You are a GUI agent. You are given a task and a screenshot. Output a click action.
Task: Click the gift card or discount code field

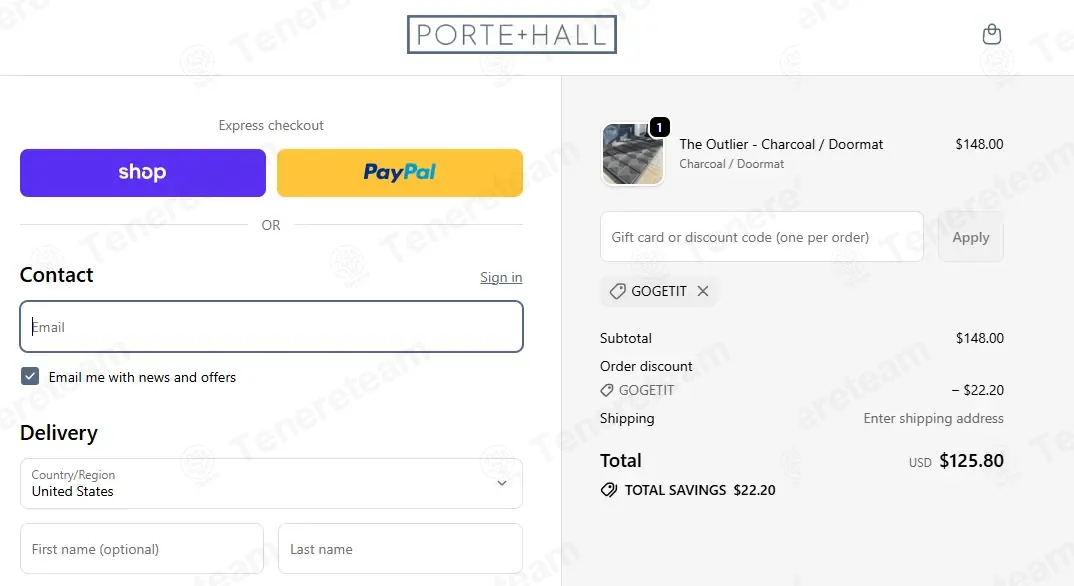(x=761, y=237)
